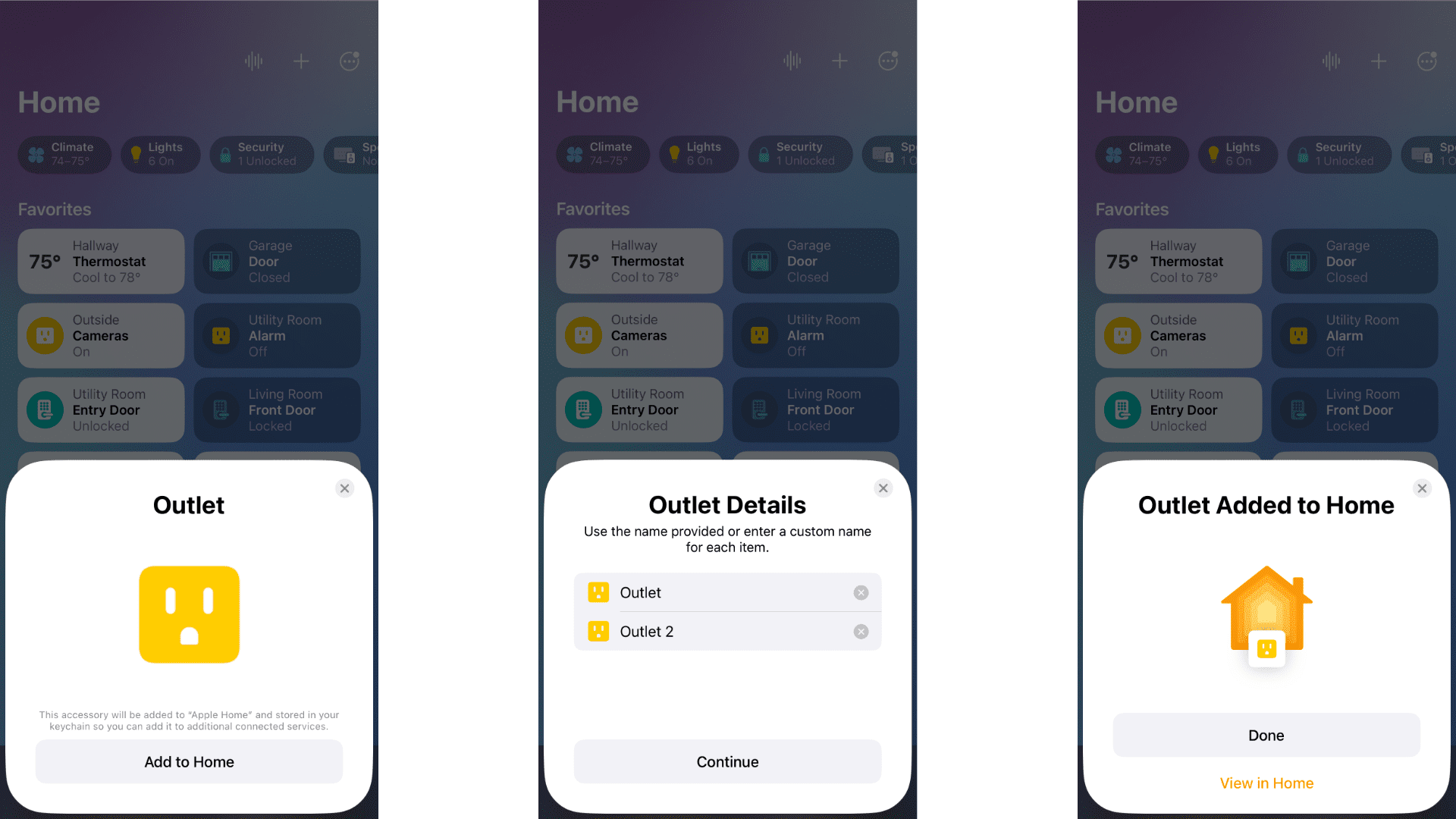
Task: Tap the Utility Room Alarm icon
Action: pos(221,334)
